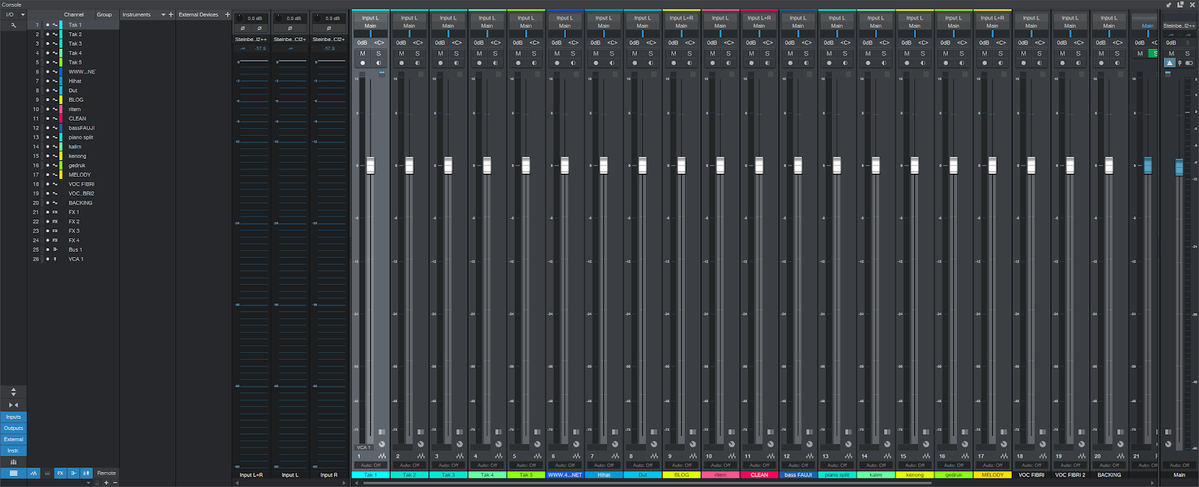Select VCA 1 in the channel list
Image resolution: width=1199 pixels, height=487 pixels.
[x=76, y=259]
